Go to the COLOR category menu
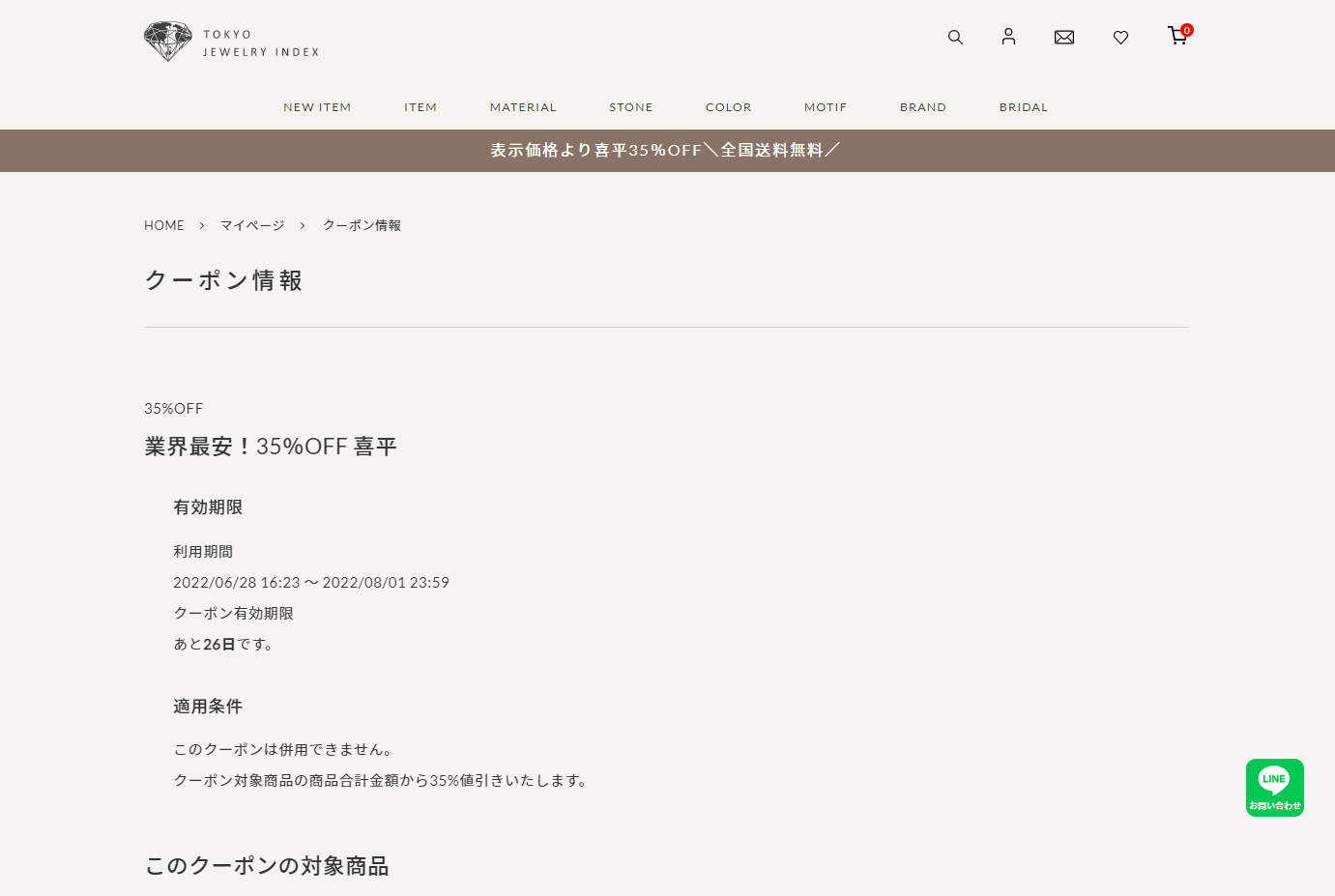Screen dimensions: 1335x896 [728, 107]
